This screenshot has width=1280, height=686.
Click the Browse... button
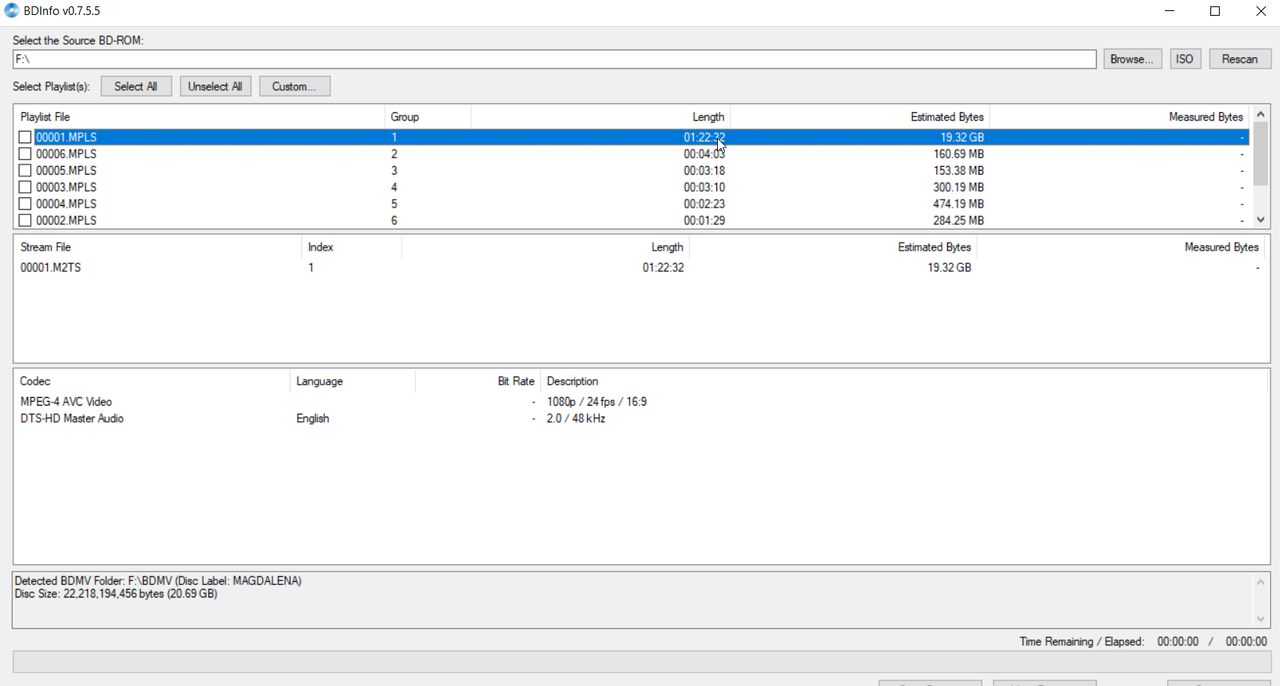coord(1133,59)
